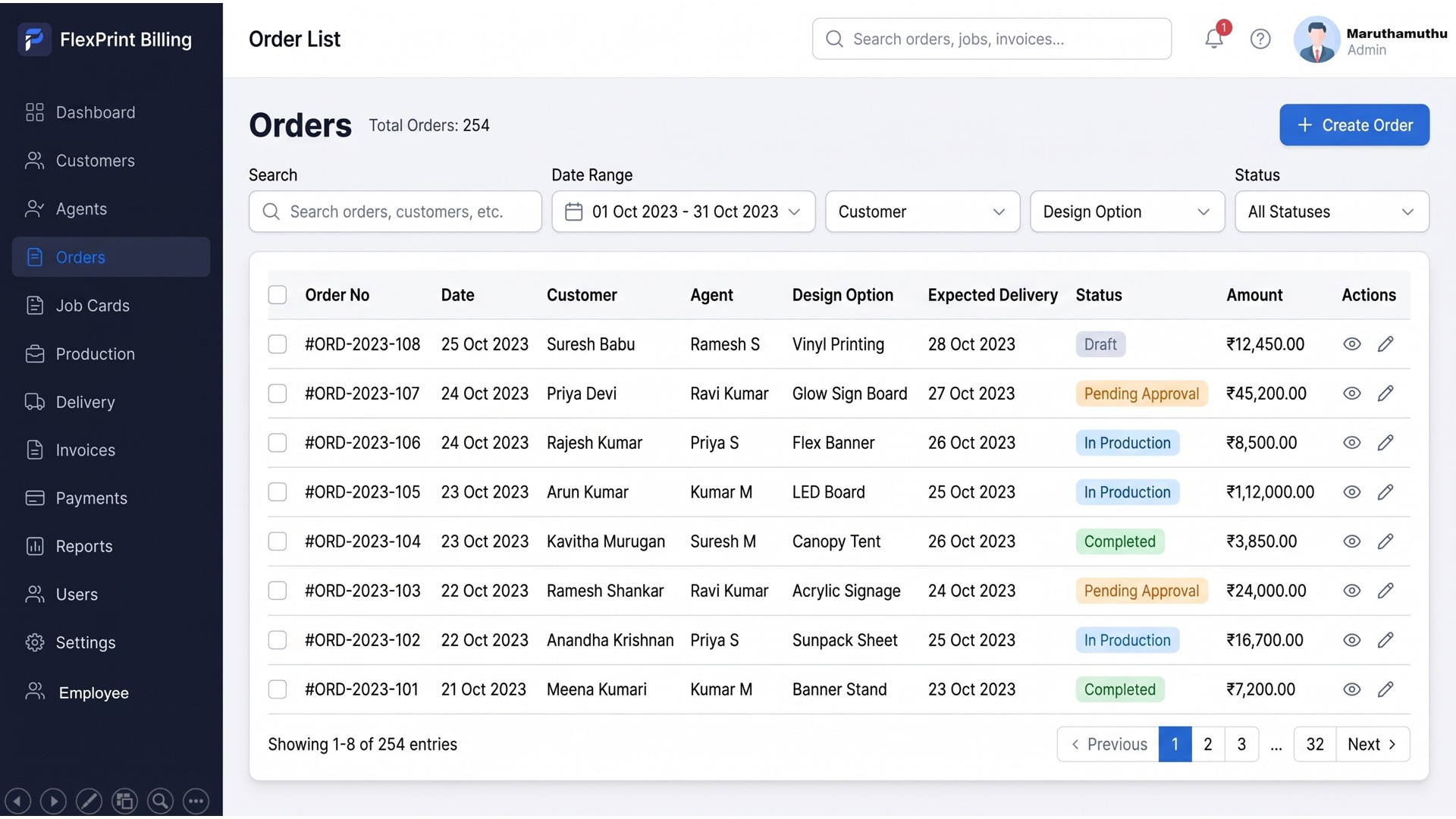Viewport: 1456px width, 819px height.
Task: Jump to page 32
Action: (x=1315, y=745)
